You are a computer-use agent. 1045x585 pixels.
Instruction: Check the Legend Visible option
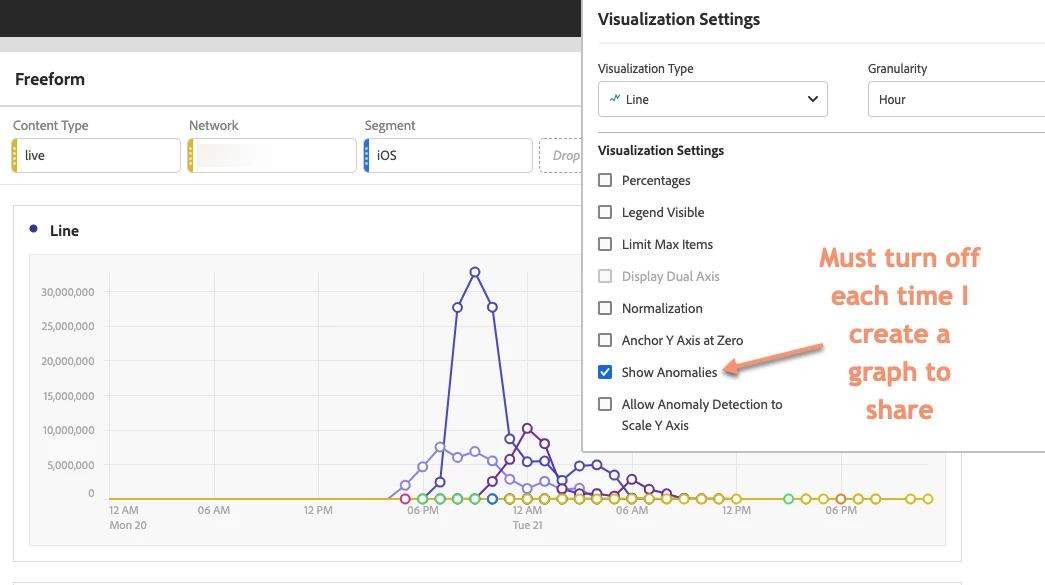pos(605,212)
